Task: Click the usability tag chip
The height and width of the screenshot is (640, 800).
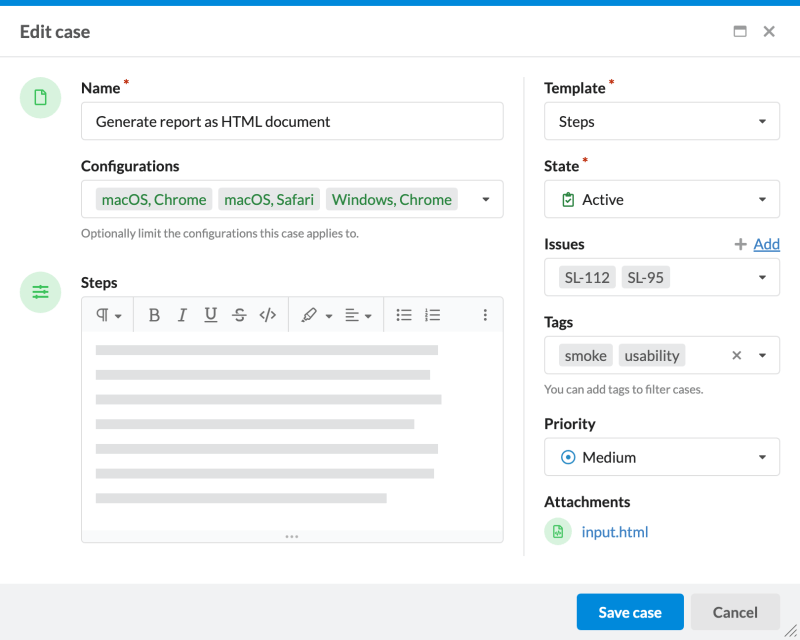Action: pos(652,355)
